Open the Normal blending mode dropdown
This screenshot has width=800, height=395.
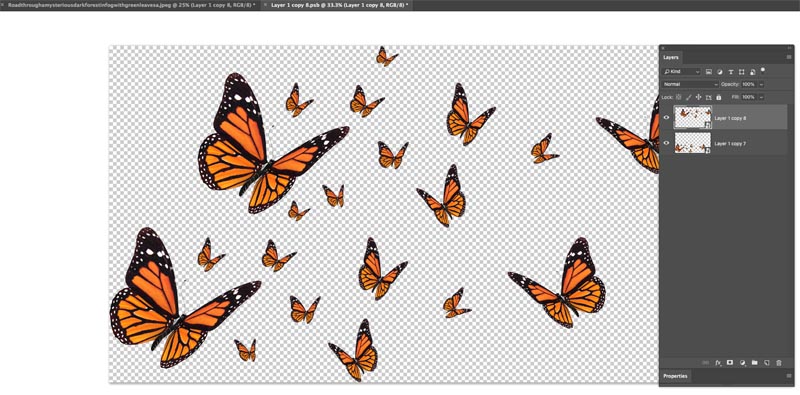(x=690, y=84)
